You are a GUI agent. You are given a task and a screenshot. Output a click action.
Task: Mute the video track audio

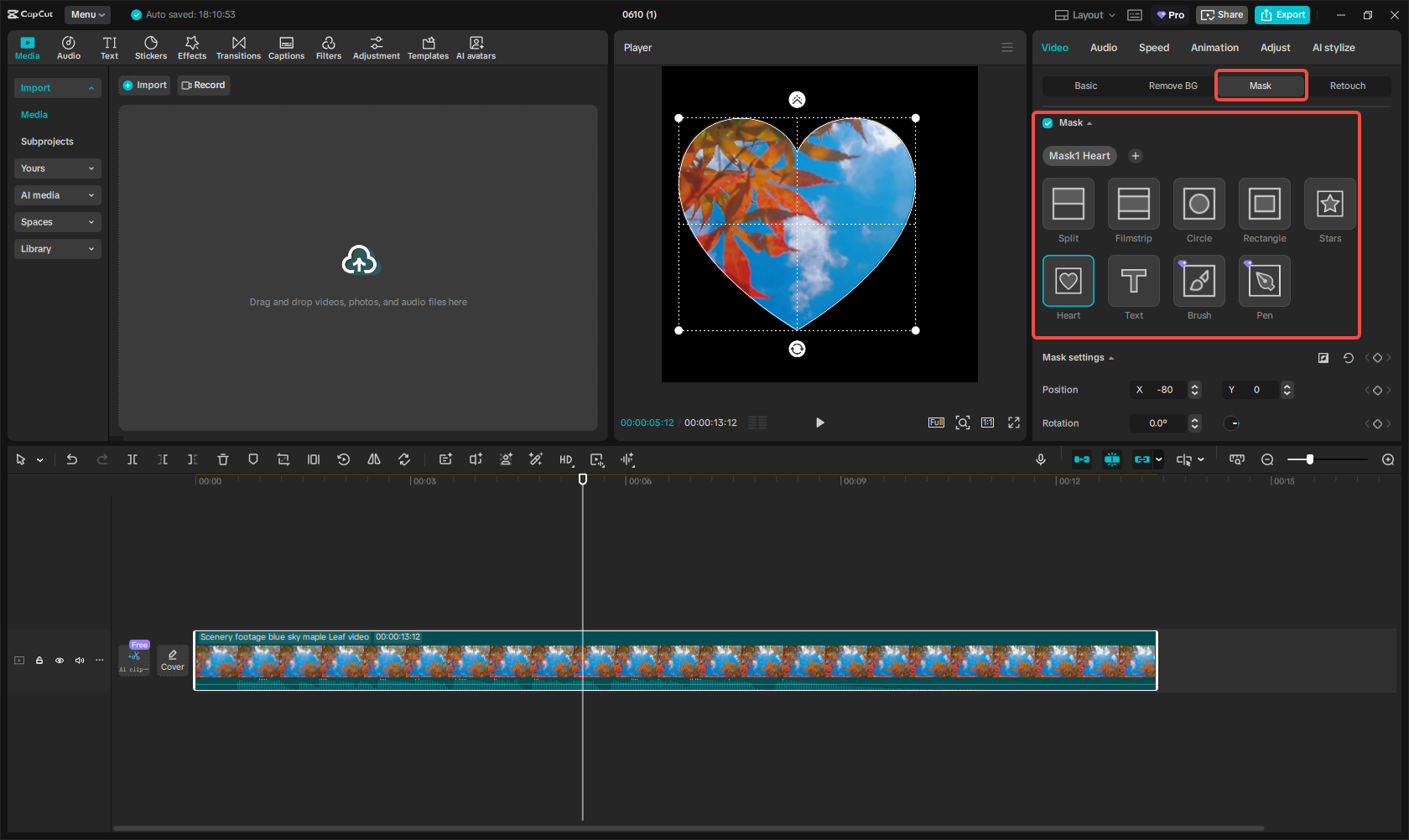pyautogui.click(x=80, y=661)
